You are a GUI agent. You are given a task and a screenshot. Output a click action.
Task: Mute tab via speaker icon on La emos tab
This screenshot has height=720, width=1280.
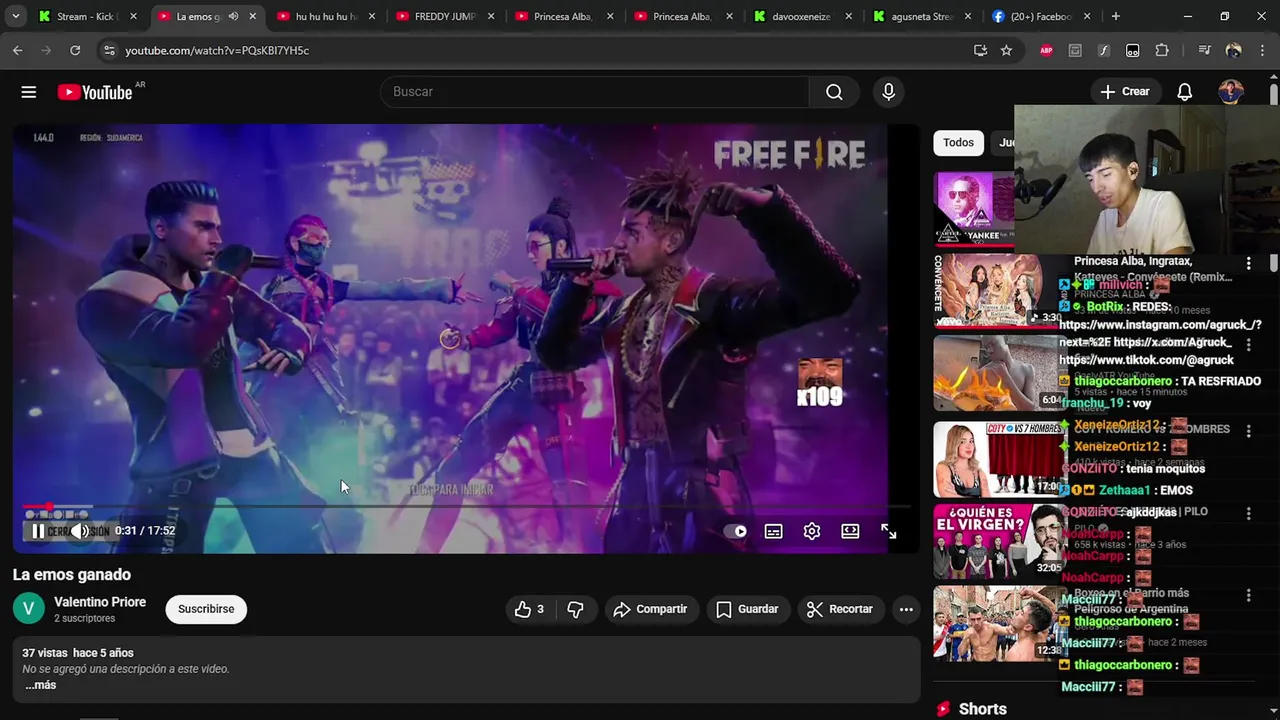(x=233, y=16)
